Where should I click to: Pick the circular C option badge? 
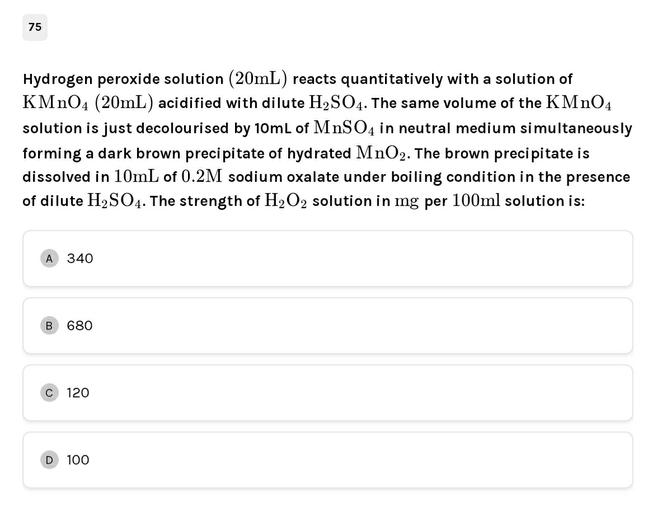pos(49,392)
